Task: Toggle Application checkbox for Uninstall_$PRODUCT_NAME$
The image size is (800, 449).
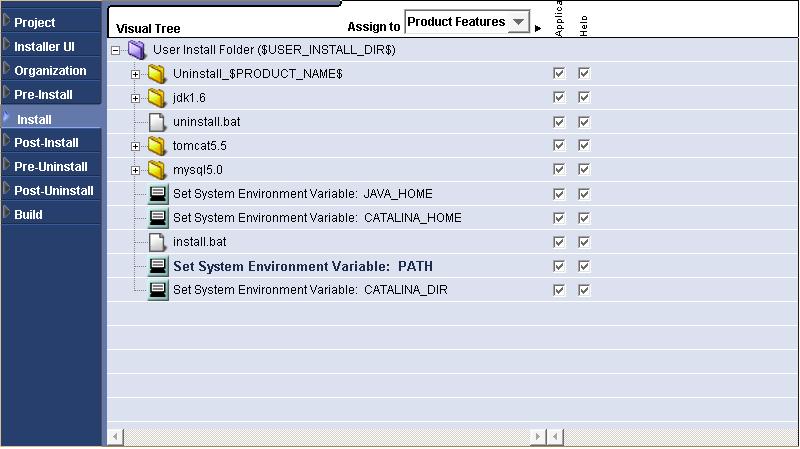Action: click(559, 73)
